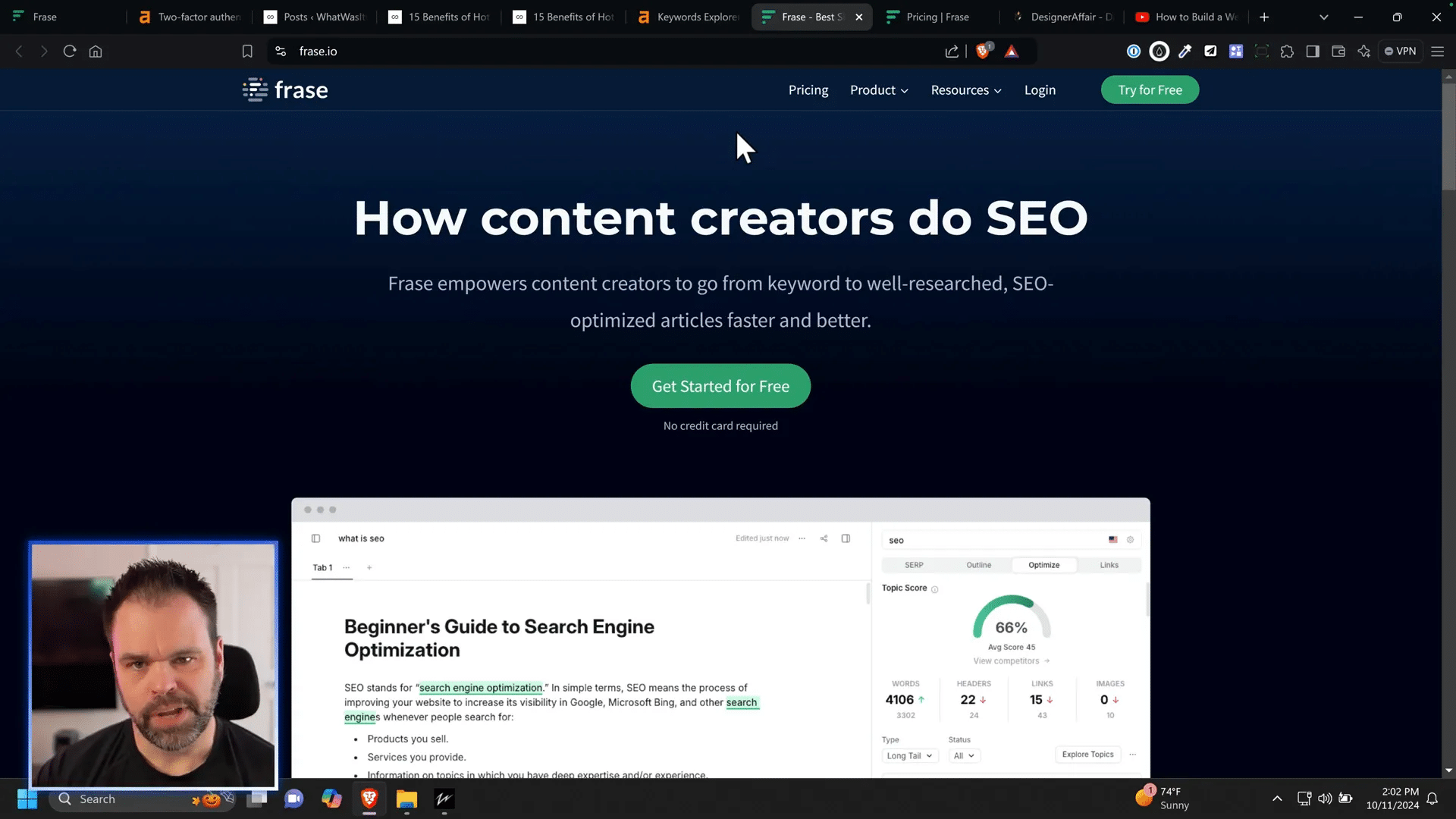Screen dimensions: 1456x819
Task: Click Get Started for Free button
Action: click(x=720, y=386)
